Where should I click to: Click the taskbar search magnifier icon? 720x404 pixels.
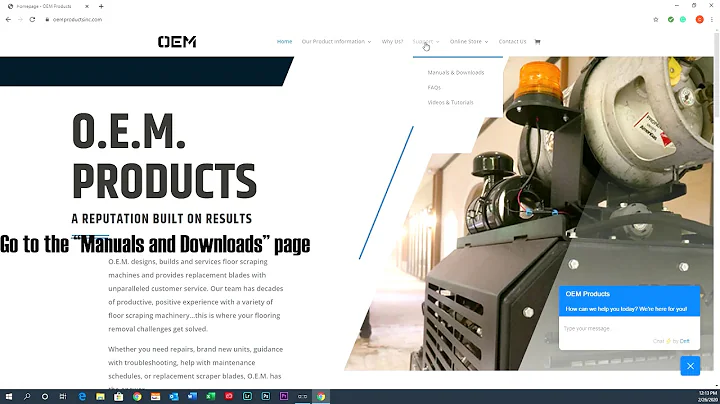coord(27,396)
